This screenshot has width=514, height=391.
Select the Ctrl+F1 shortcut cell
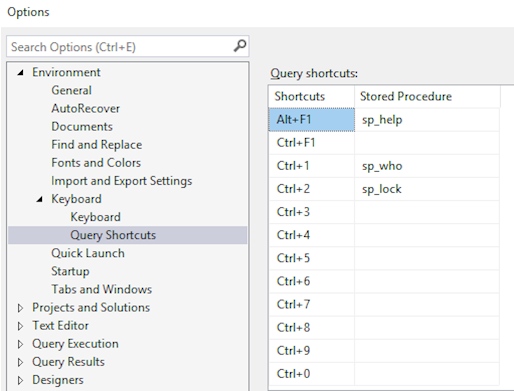point(312,143)
